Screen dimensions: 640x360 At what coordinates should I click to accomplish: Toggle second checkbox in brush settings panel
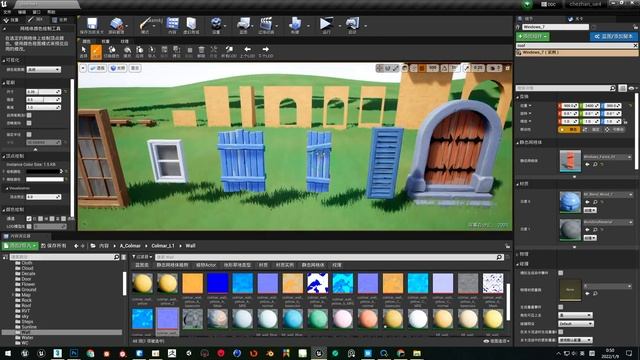click(x=29, y=123)
